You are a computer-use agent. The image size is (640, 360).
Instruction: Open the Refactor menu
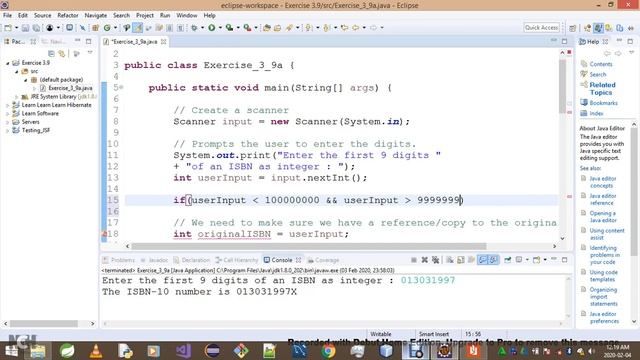coord(68,15)
